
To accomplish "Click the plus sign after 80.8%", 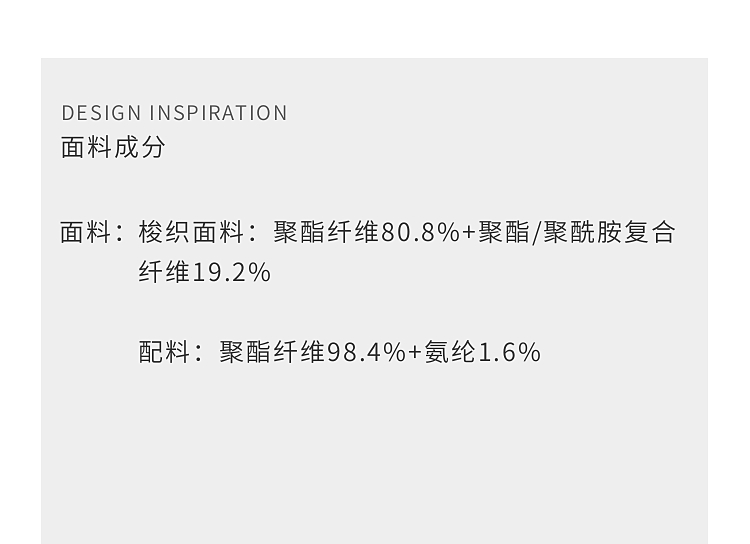I will (469, 233).
